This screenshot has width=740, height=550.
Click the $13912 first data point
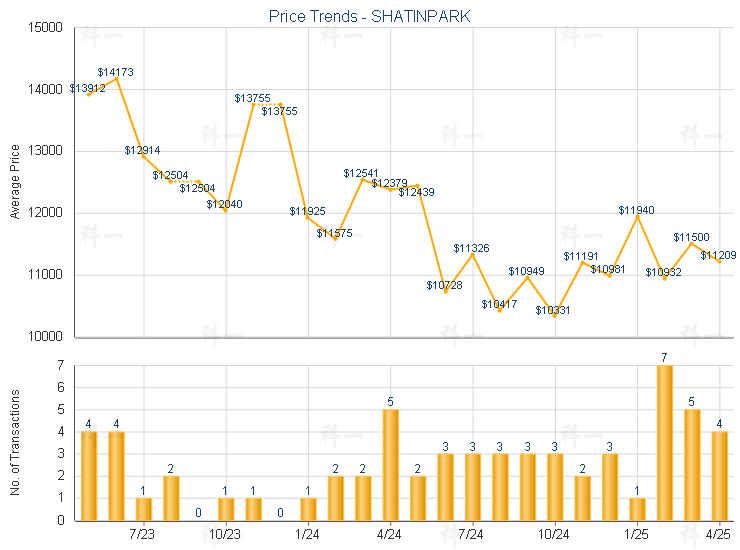pyautogui.click(x=89, y=95)
